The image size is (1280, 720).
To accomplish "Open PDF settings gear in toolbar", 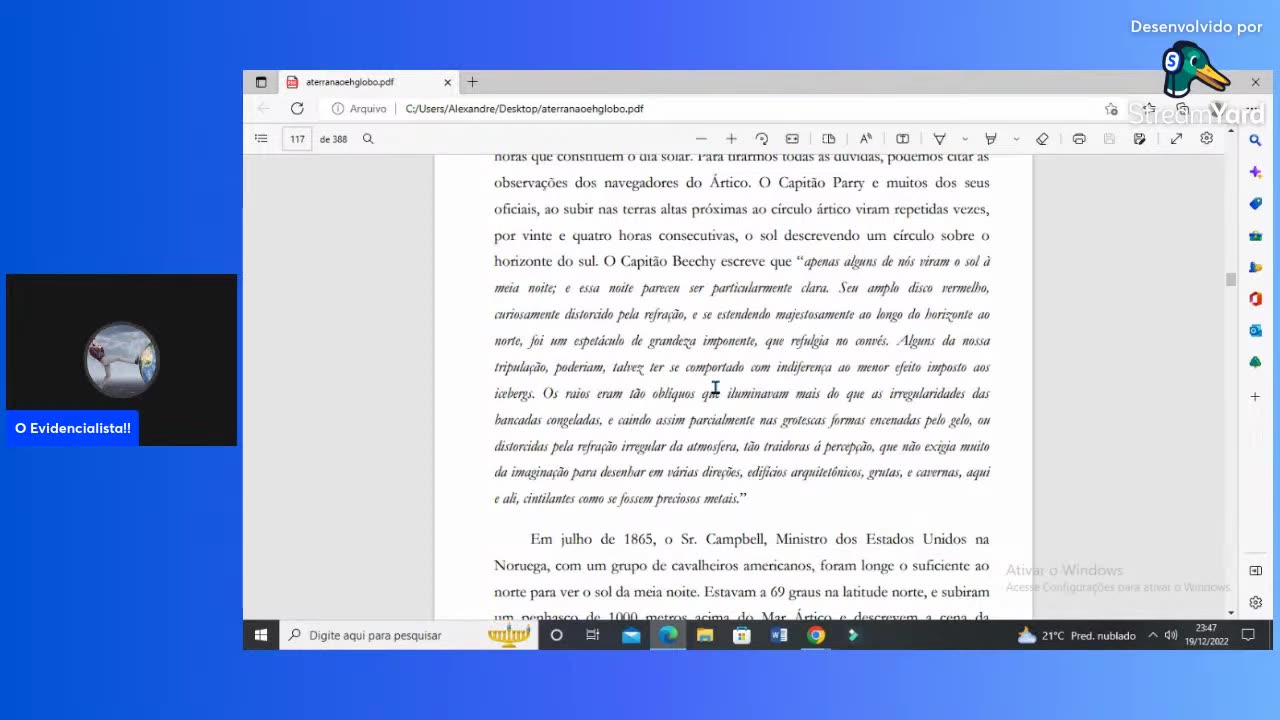I will pyautogui.click(x=1206, y=139).
